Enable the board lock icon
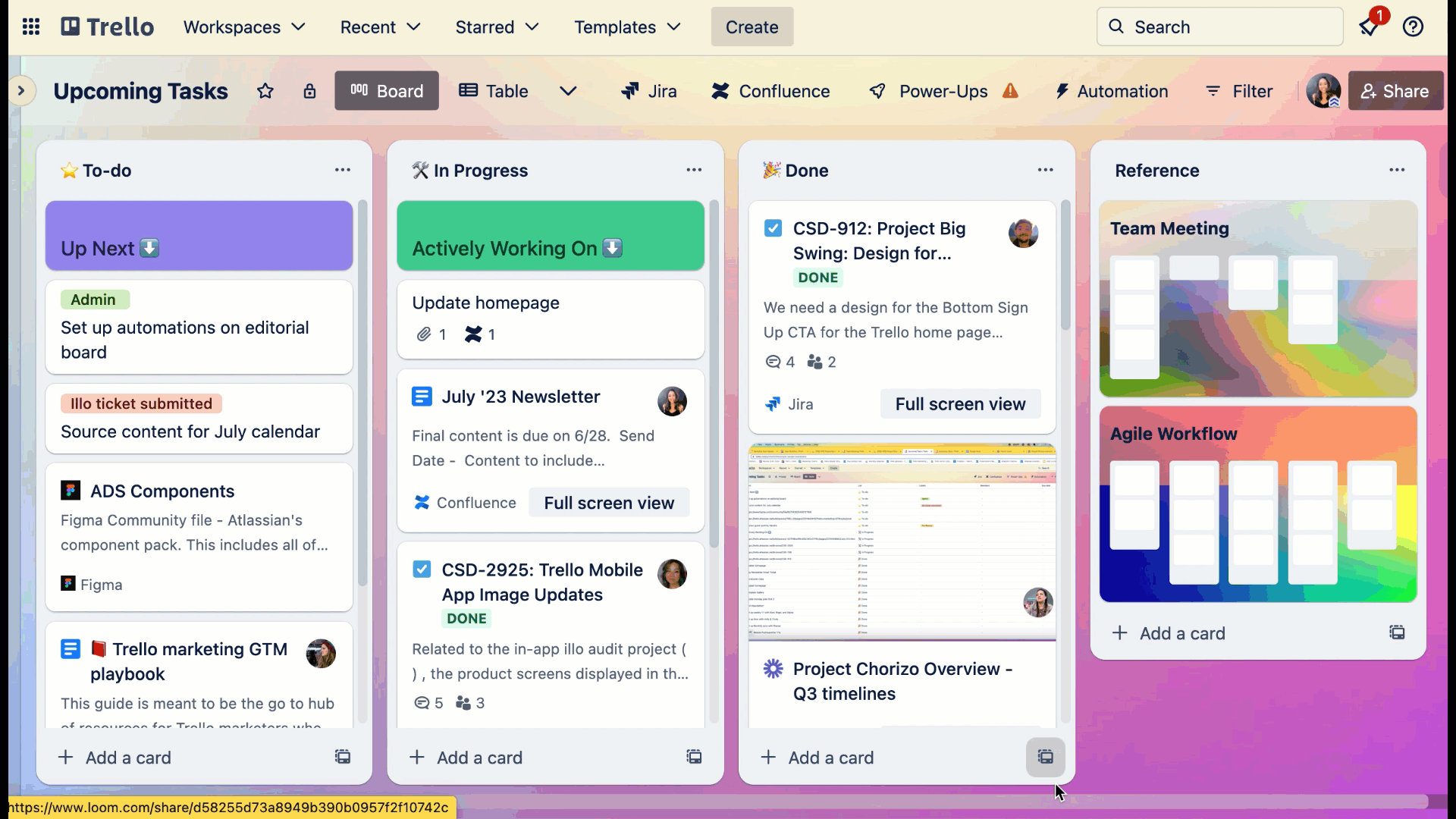This screenshot has width=1456, height=819. click(x=309, y=91)
